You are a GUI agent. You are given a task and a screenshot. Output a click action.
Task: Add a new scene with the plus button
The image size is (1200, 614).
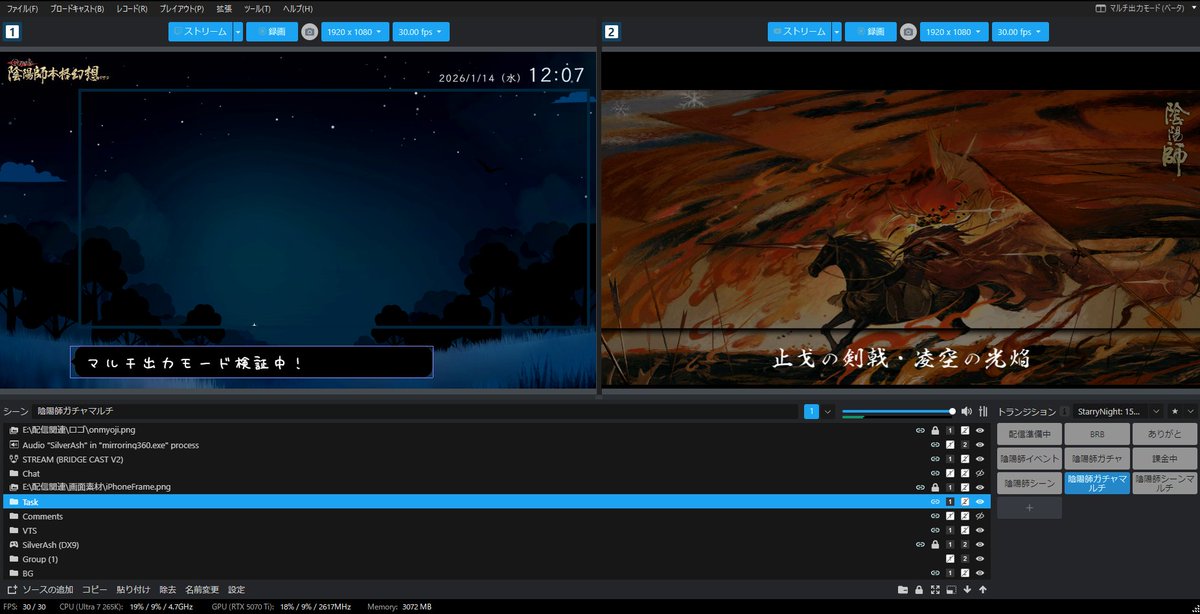coord(1029,508)
